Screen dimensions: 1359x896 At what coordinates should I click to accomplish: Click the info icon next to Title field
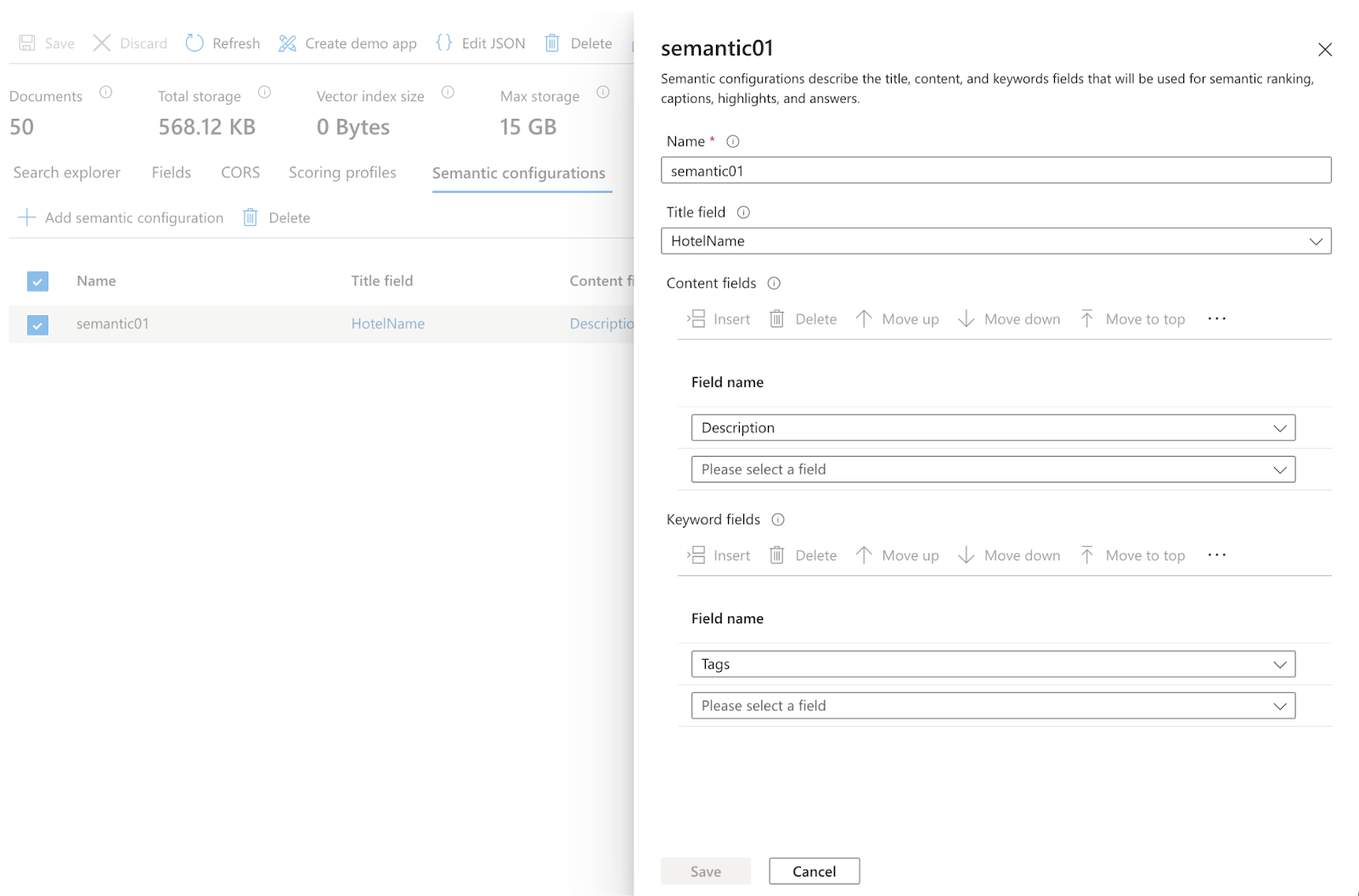[743, 212]
